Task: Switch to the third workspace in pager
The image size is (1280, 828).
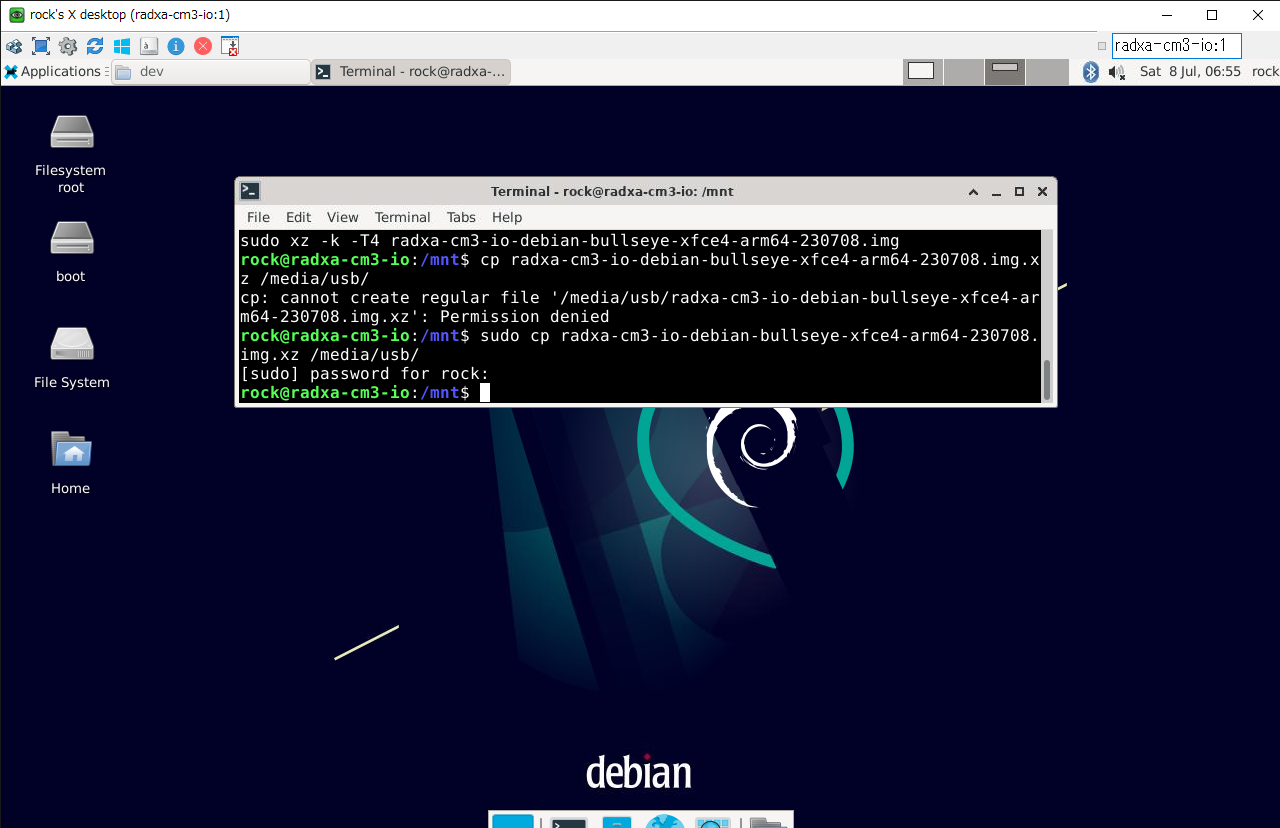Action: click(x=1005, y=71)
